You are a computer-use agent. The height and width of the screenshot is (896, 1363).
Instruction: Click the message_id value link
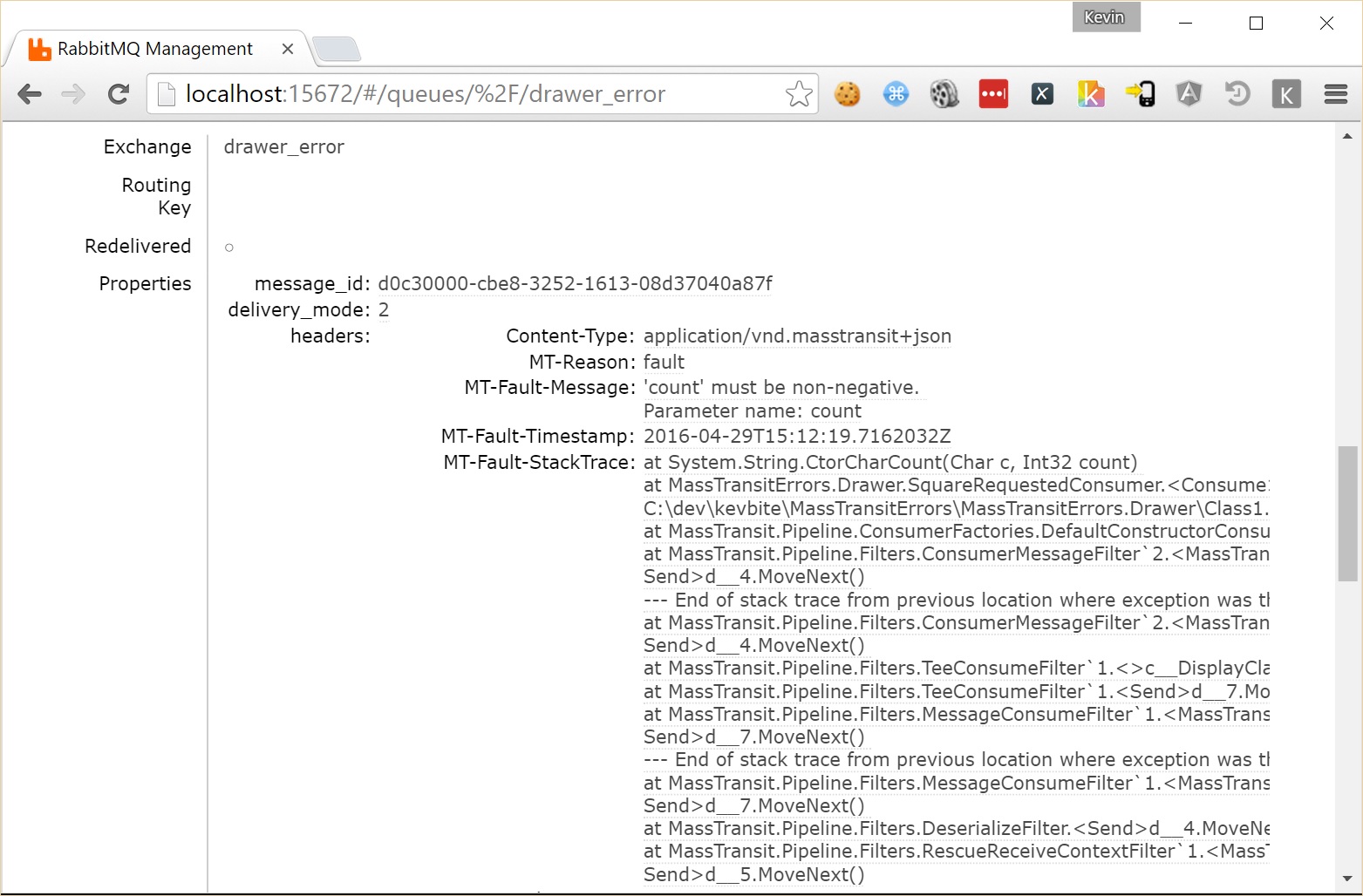tap(576, 283)
